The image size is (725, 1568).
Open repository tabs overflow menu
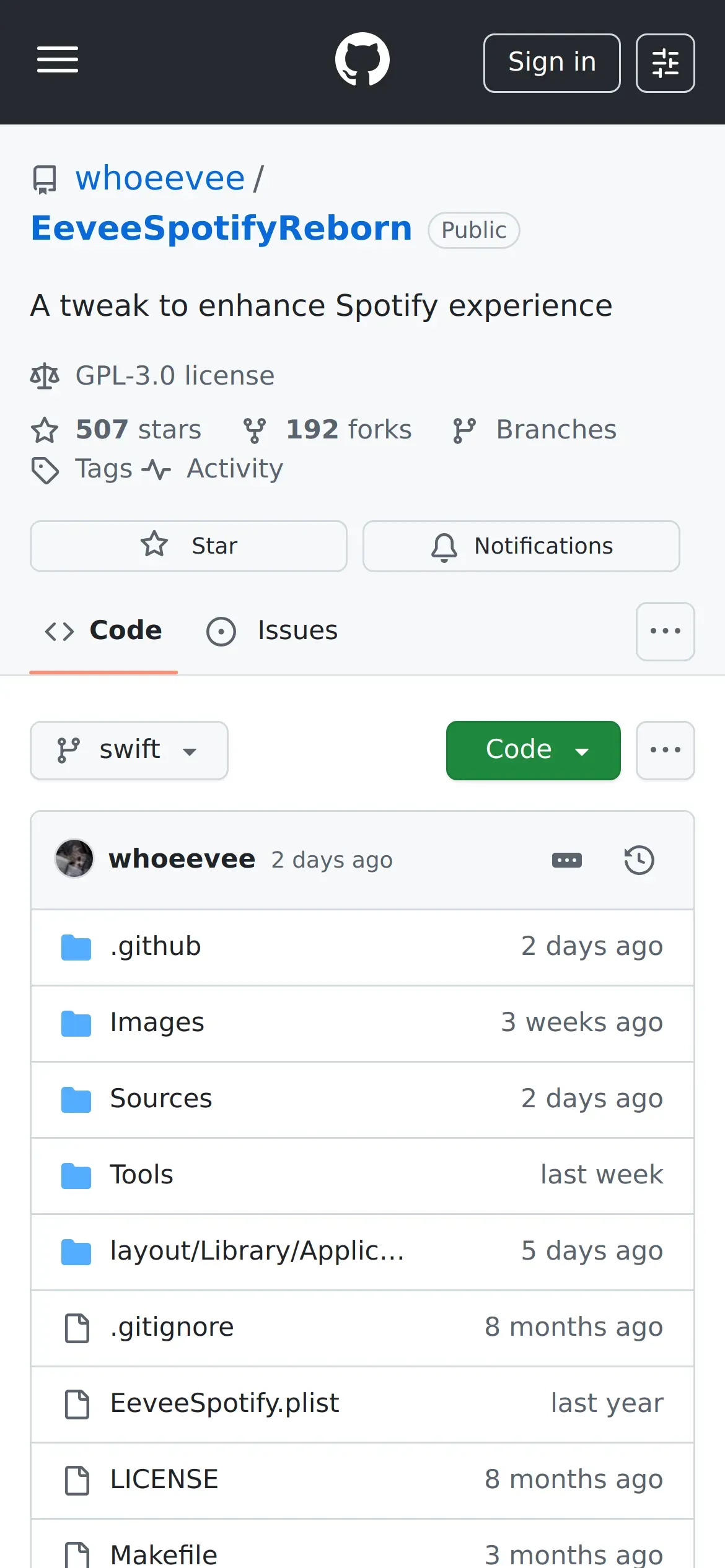point(665,631)
